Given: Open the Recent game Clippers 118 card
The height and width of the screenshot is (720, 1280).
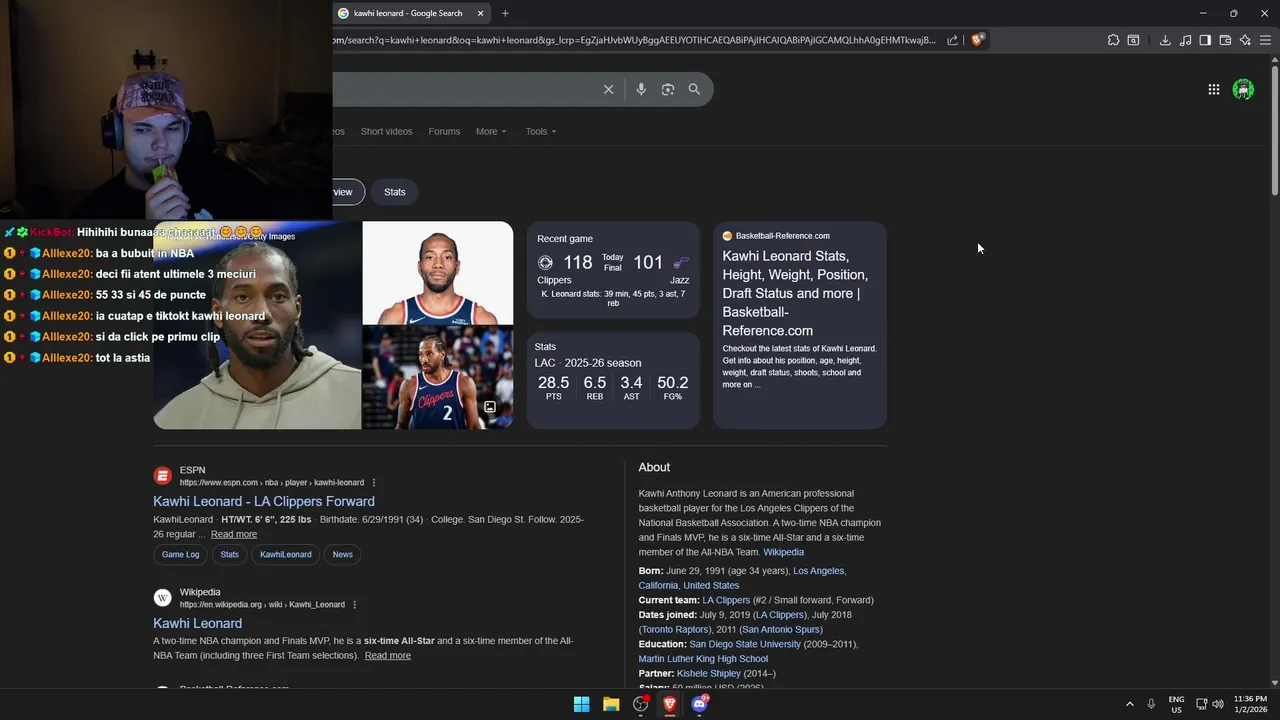Looking at the screenshot, I should [x=613, y=271].
